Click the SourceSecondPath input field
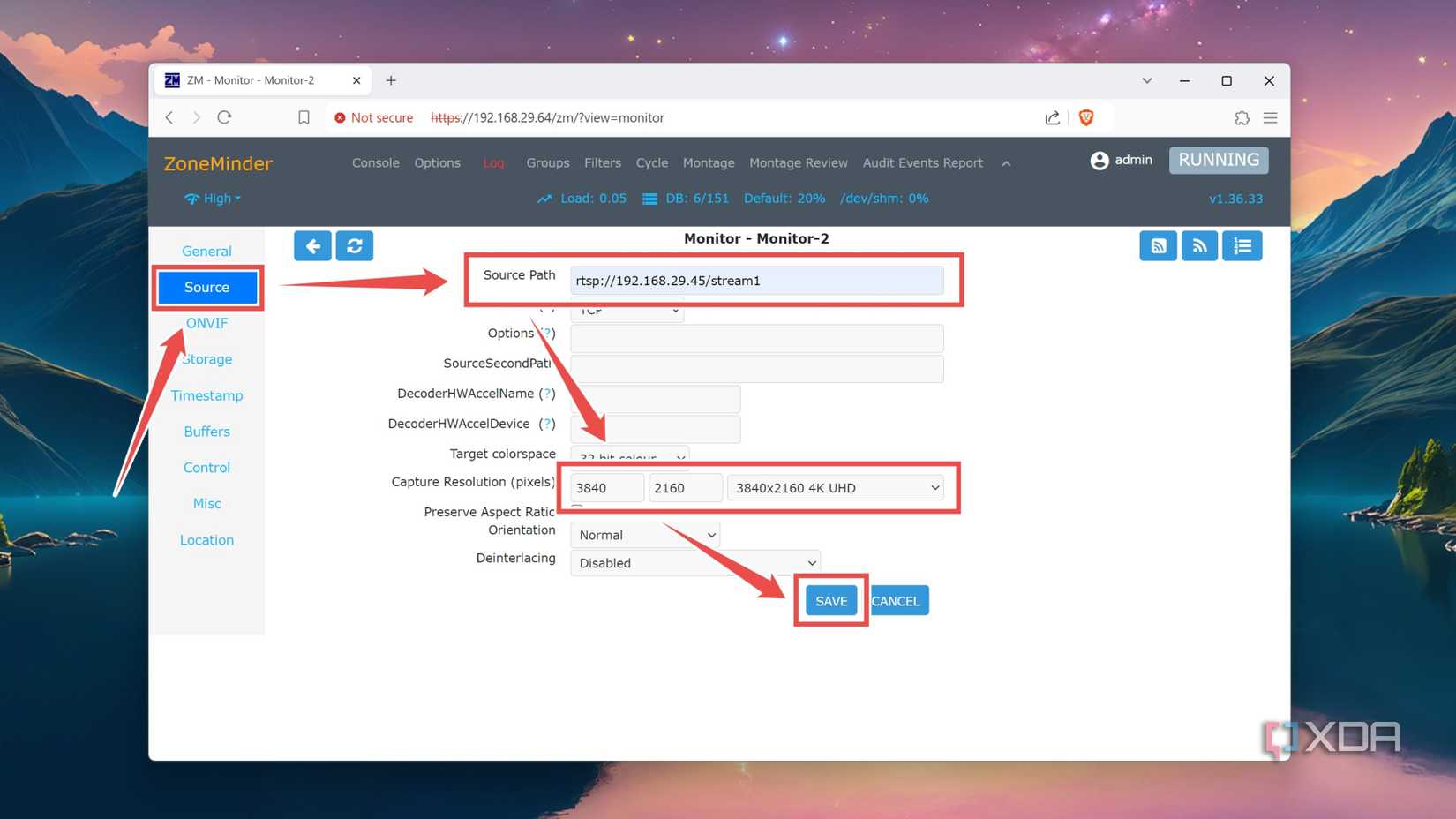This screenshot has height=819, width=1456. coord(757,368)
